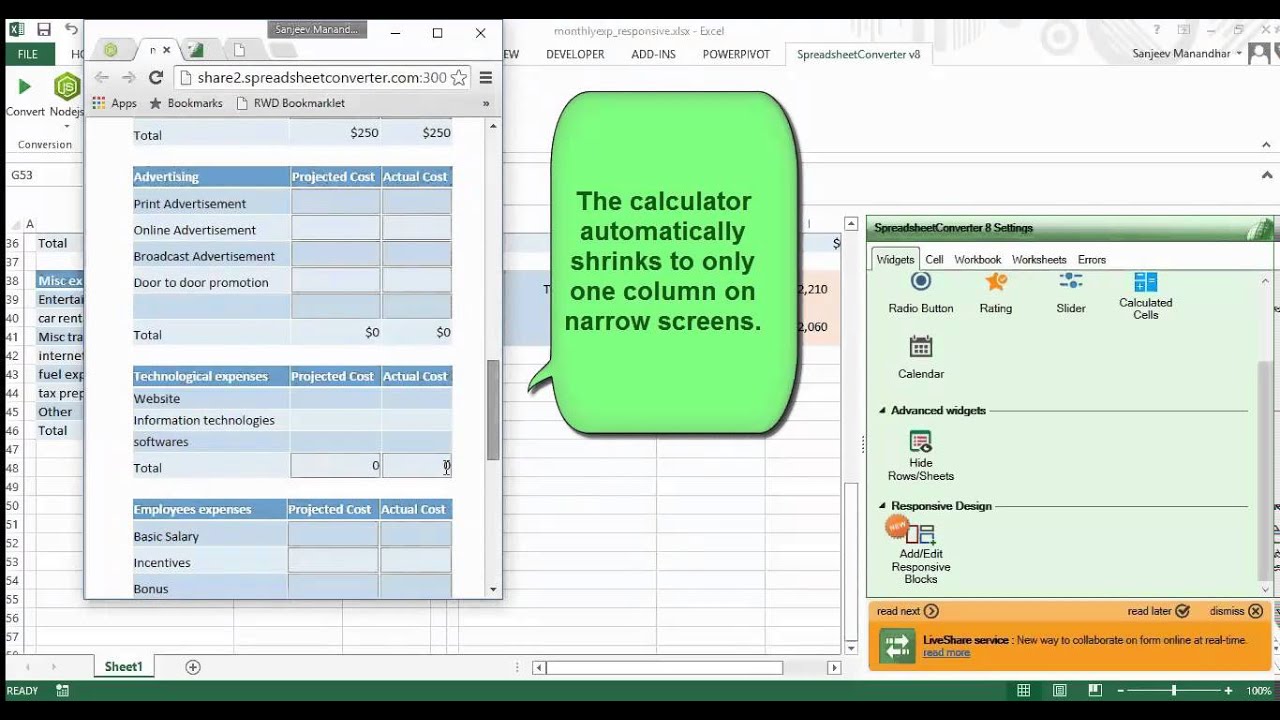This screenshot has height=720, width=1280.
Task: Click the macro recording status icon
Action: [62, 690]
